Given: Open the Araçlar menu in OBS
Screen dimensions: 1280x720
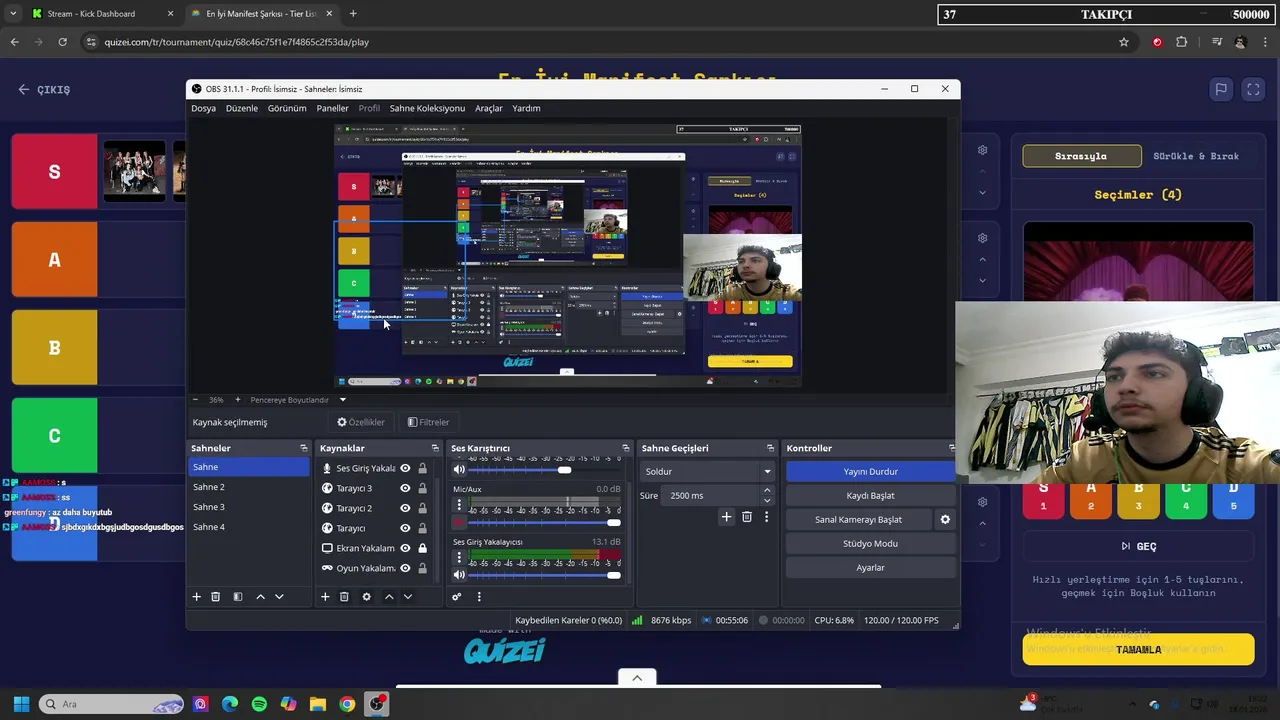Looking at the screenshot, I should pyautogui.click(x=489, y=108).
